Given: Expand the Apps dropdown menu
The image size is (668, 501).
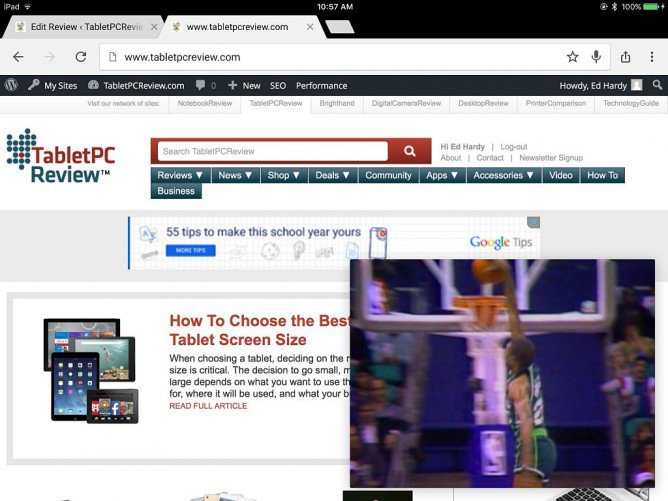Looking at the screenshot, I should (442, 175).
